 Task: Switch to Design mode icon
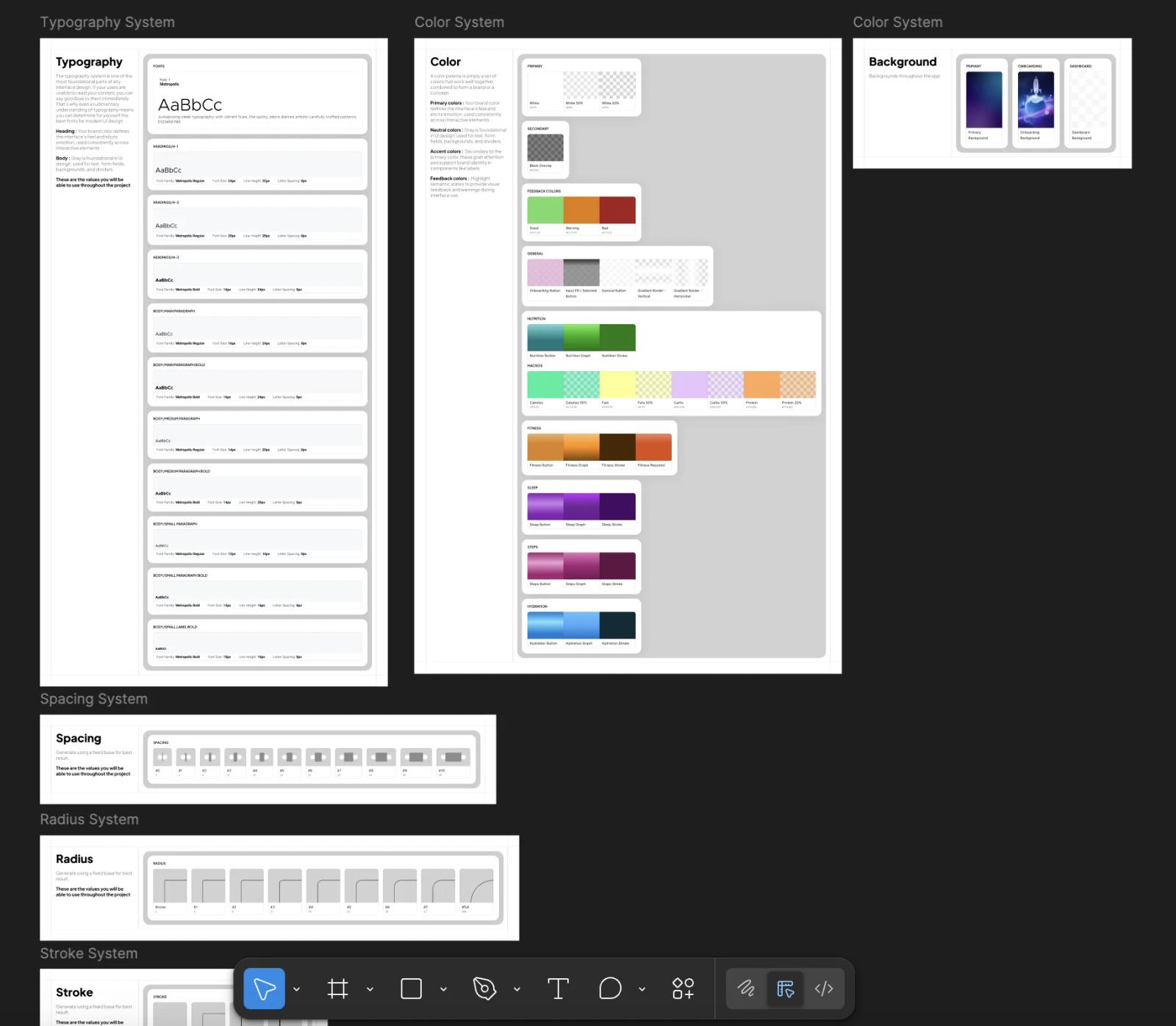(x=785, y=989)
